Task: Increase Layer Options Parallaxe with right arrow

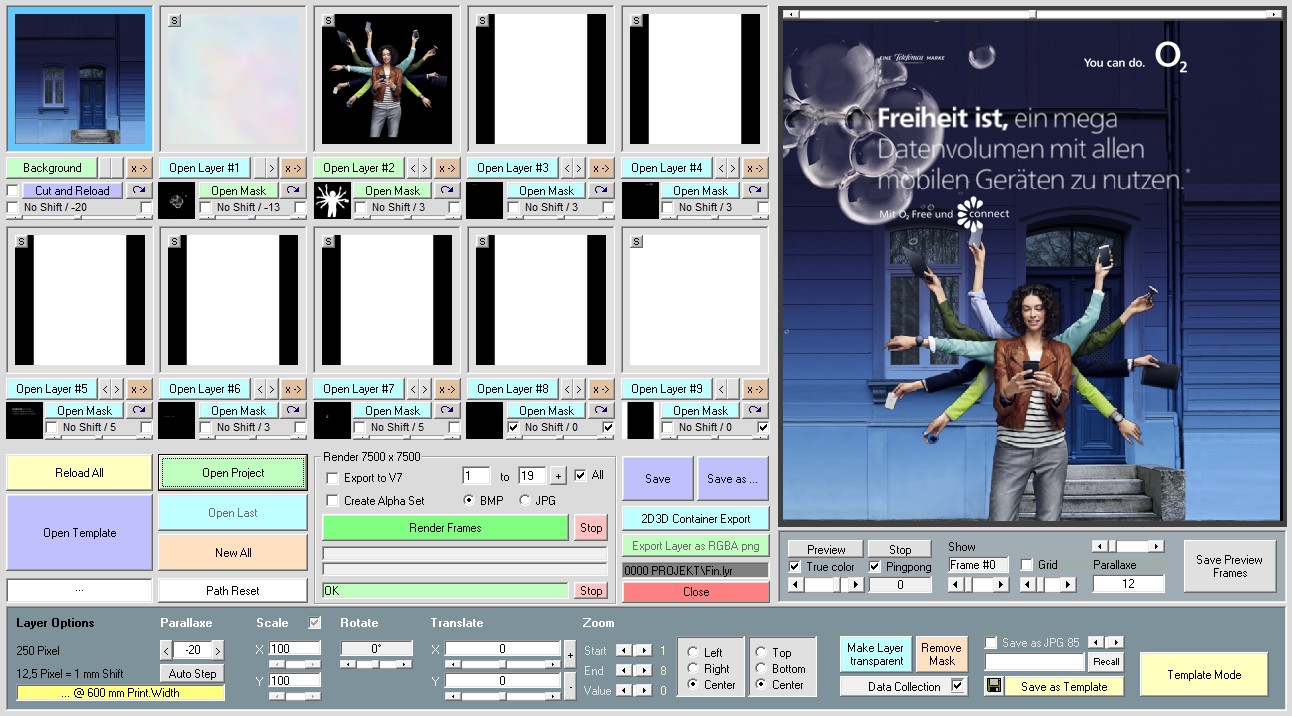Action: [218, 650]
